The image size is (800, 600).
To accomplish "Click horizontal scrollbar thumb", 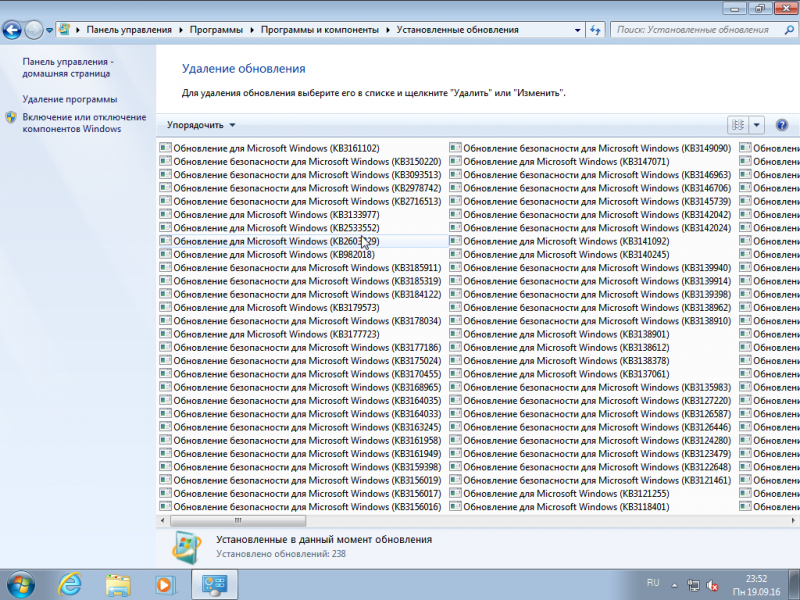I will [238, 520].
